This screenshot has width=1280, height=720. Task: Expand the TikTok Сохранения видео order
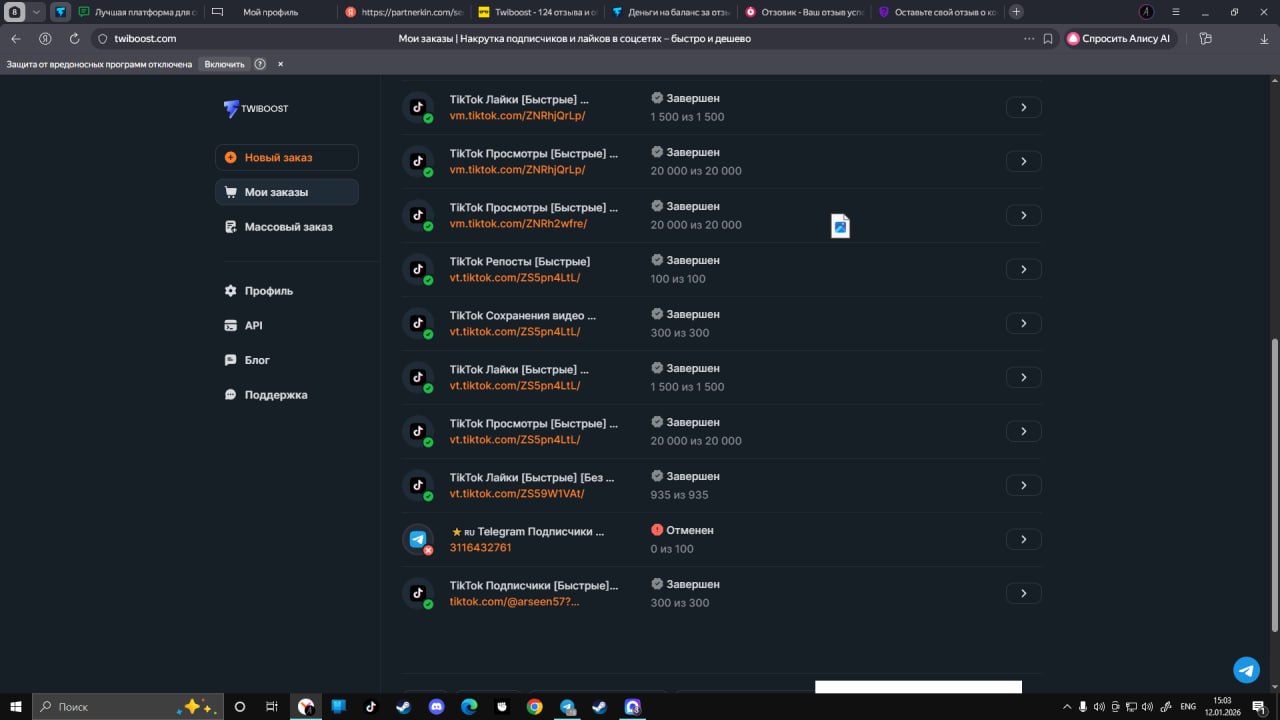pos(1023,323)
